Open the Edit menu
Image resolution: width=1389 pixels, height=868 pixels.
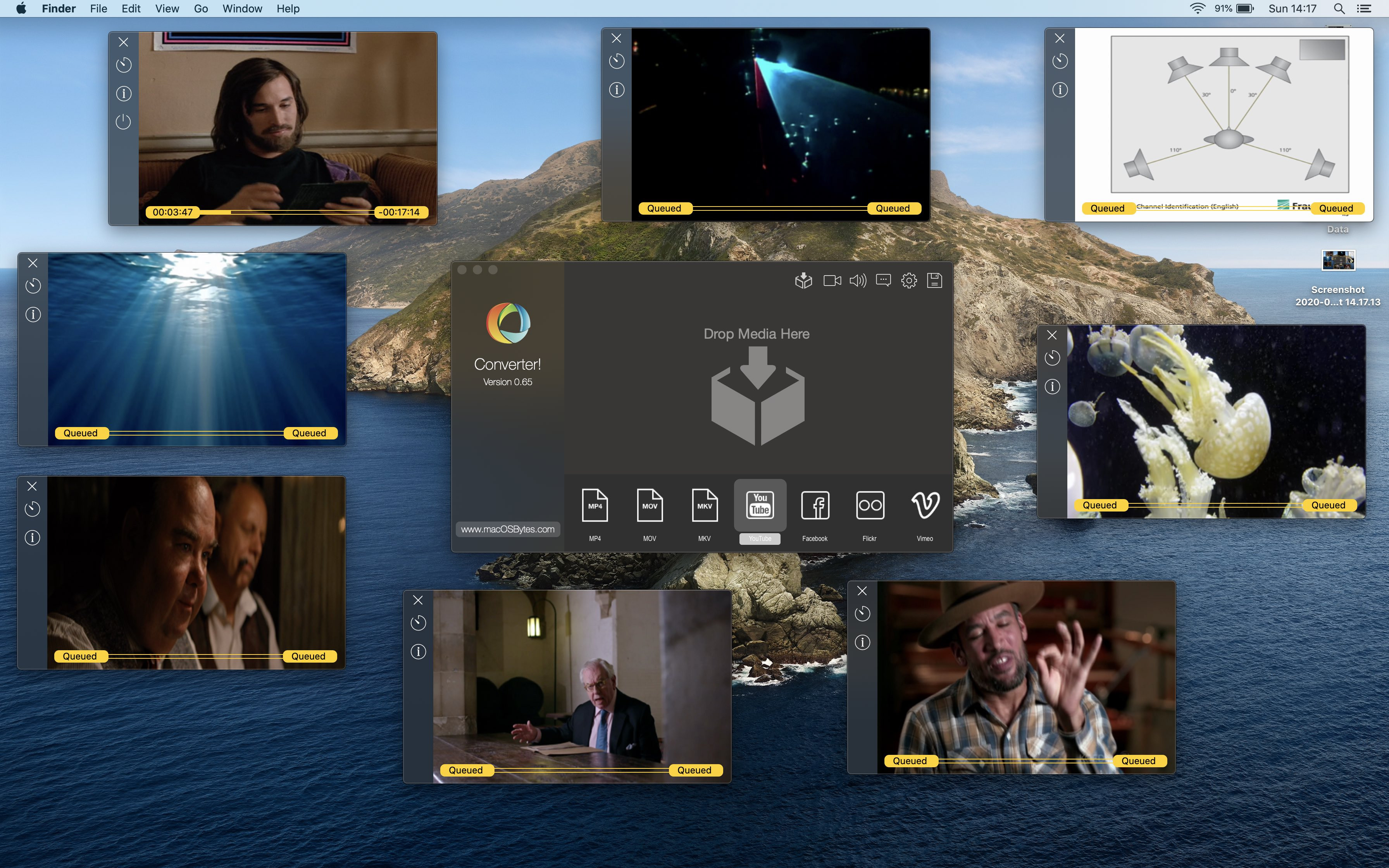coord(131,9)
